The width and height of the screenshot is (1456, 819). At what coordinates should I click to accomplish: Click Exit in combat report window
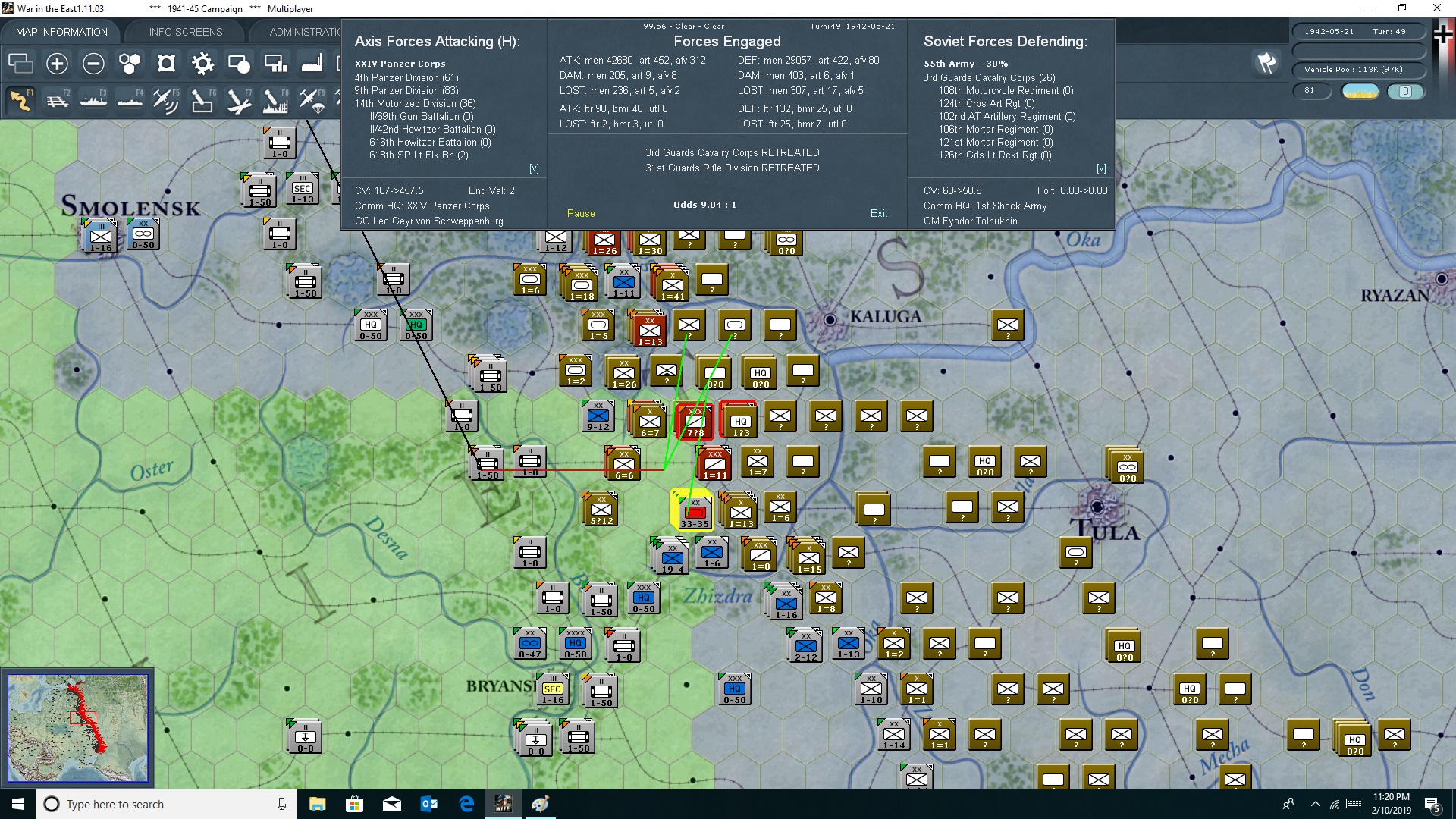coord(879,213)
